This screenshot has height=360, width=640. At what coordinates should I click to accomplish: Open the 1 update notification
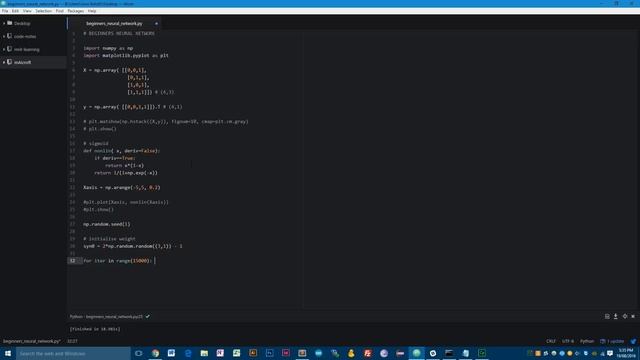coord(612,341)
